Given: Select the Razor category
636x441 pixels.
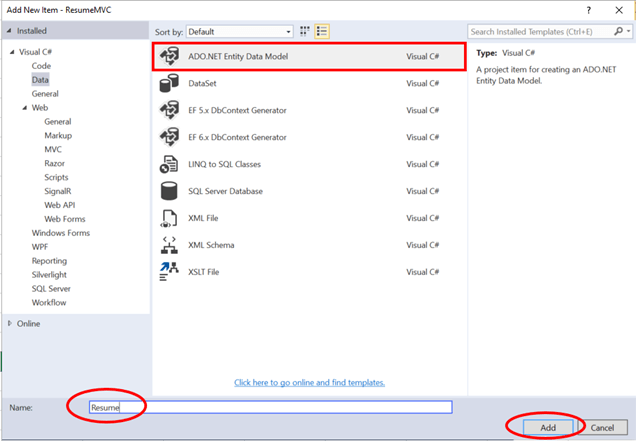Looking at the screenshot, I should (54, 163).
